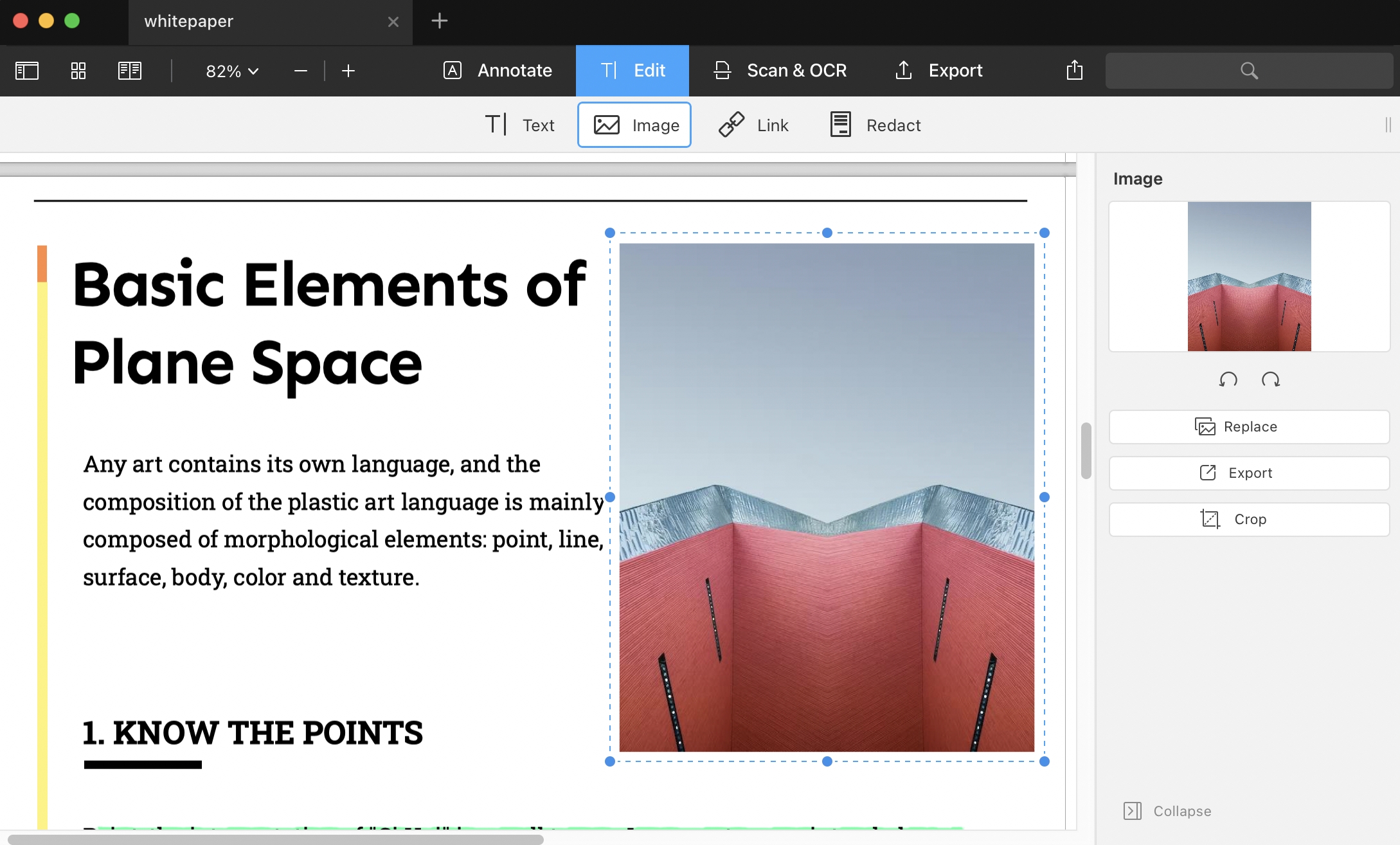Switch to Annotate mode

pyautogui.click(x=497, y=70)
